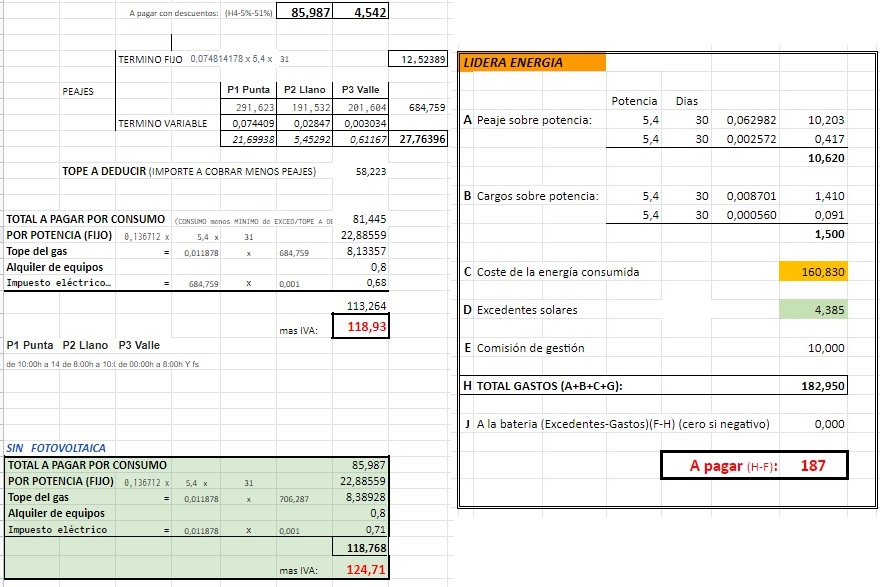Select the bold 10,620 subtotal cell
Image resolution: width=893 pixels, height=587 pixels.
813,158
